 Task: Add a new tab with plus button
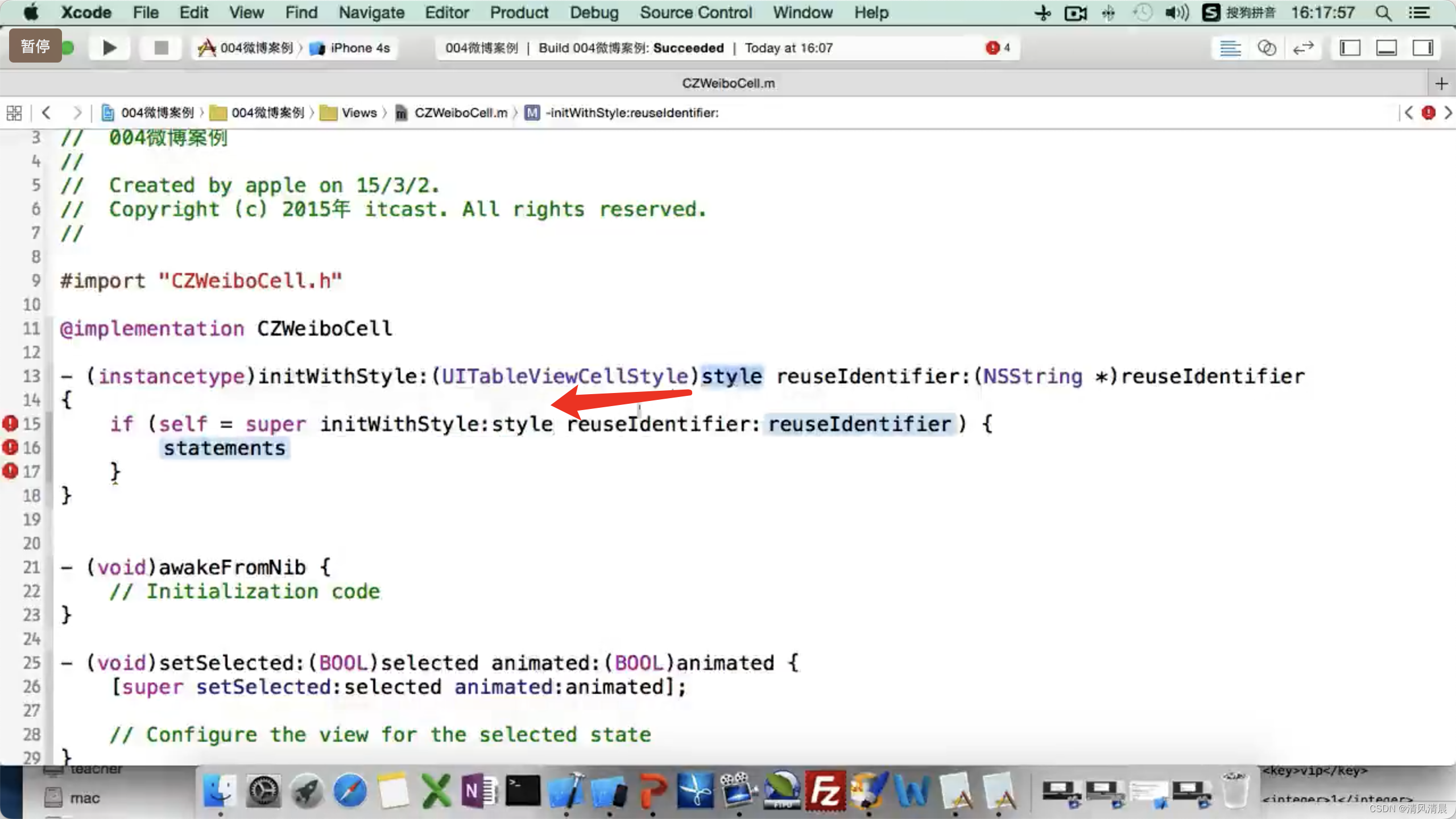coord(1441,84)
